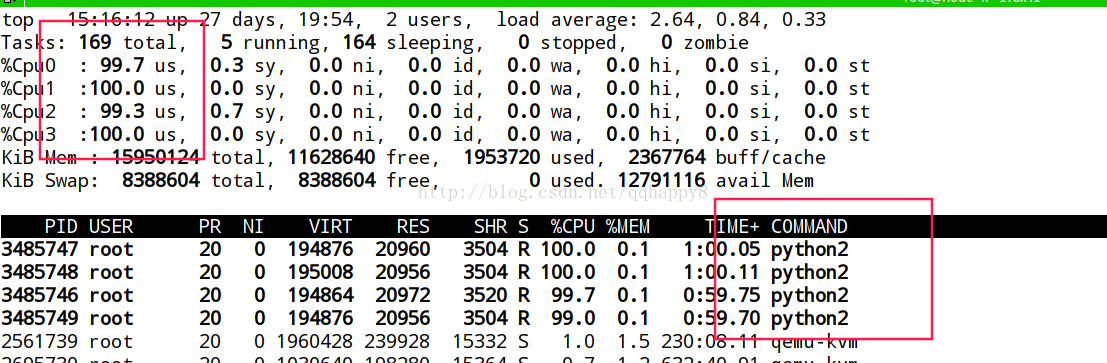Select process PID 2561739

(x=40, y=342)
